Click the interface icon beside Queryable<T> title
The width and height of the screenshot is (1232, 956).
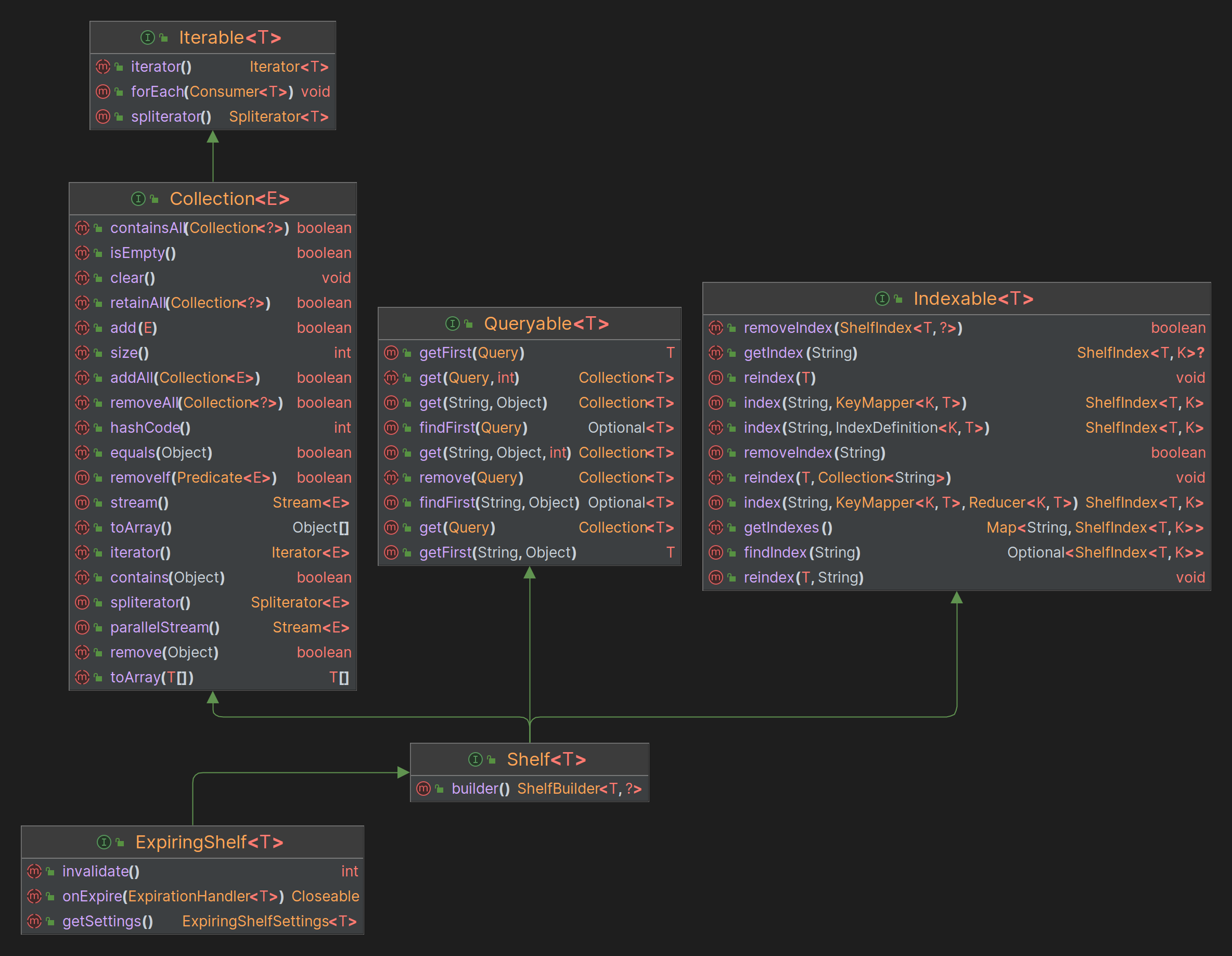[x=453, y=324]
